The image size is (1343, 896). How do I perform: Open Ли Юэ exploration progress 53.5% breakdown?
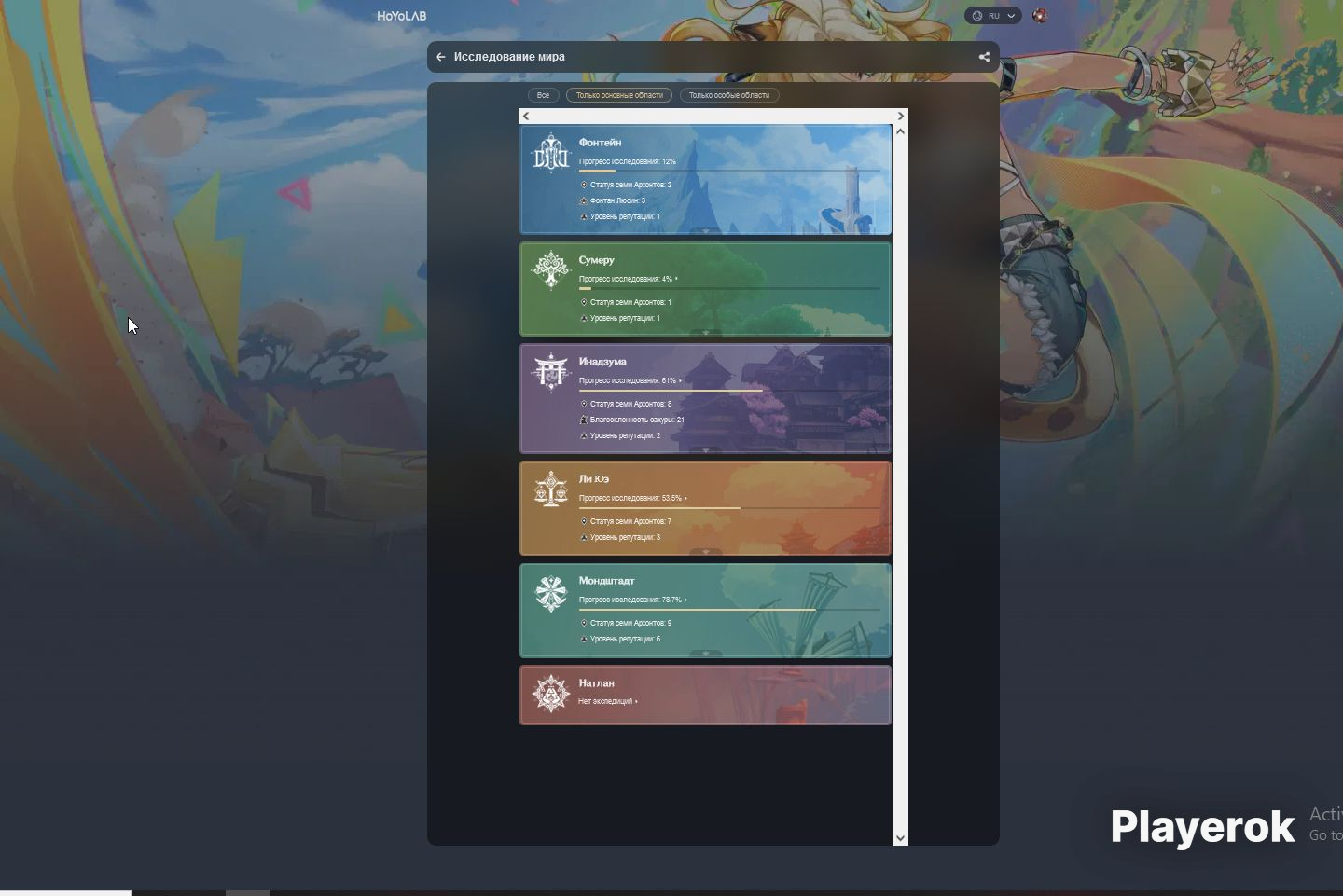coord(632,498)
